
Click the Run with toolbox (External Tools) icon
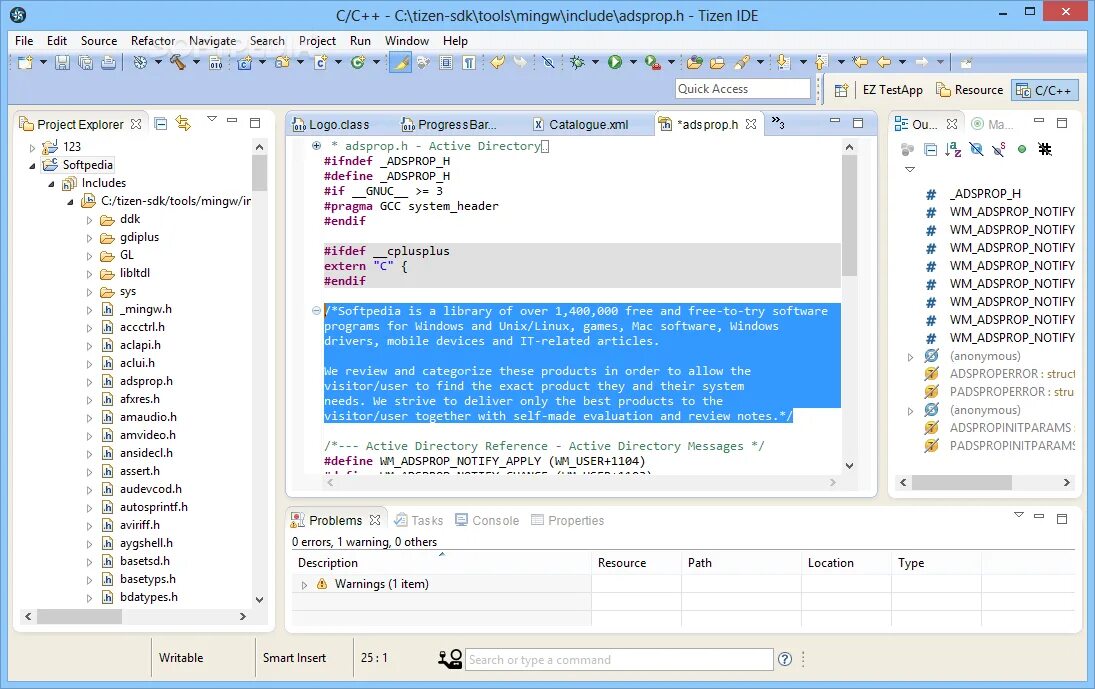point(652,63)
